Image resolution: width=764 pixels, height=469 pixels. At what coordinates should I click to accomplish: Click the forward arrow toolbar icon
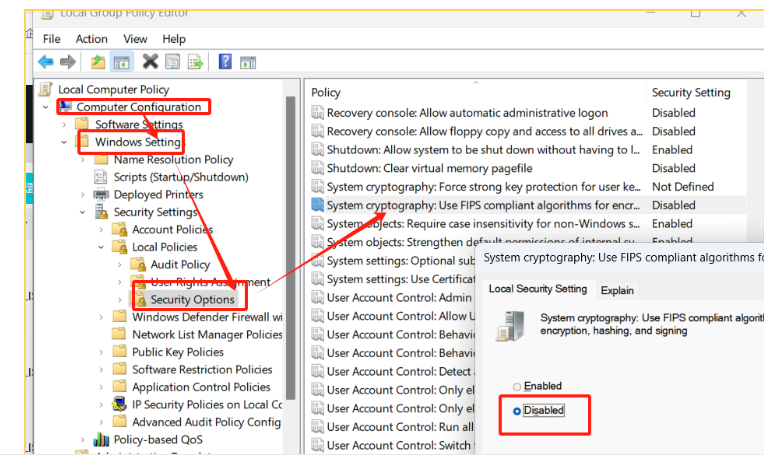point(68,62)
